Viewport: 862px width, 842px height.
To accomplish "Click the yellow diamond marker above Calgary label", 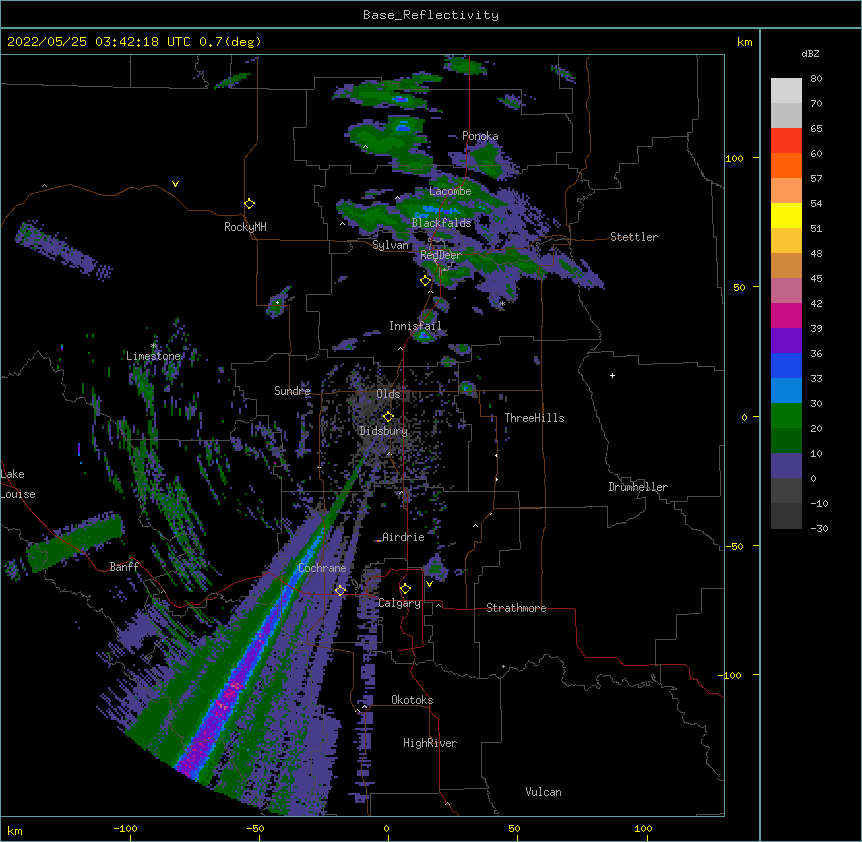I will 405,589.
